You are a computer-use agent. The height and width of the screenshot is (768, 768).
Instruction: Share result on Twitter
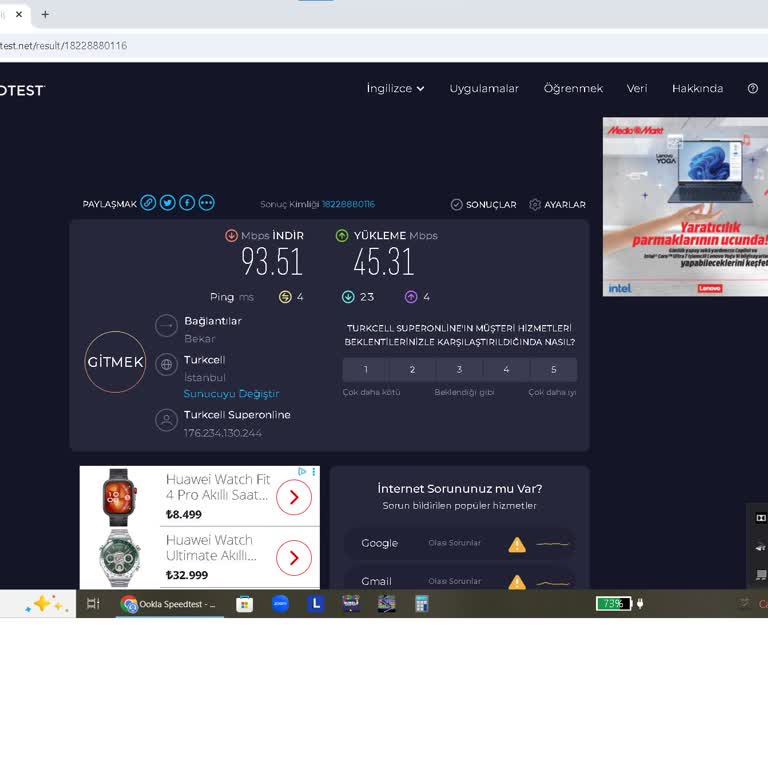(x=168, y=203)
